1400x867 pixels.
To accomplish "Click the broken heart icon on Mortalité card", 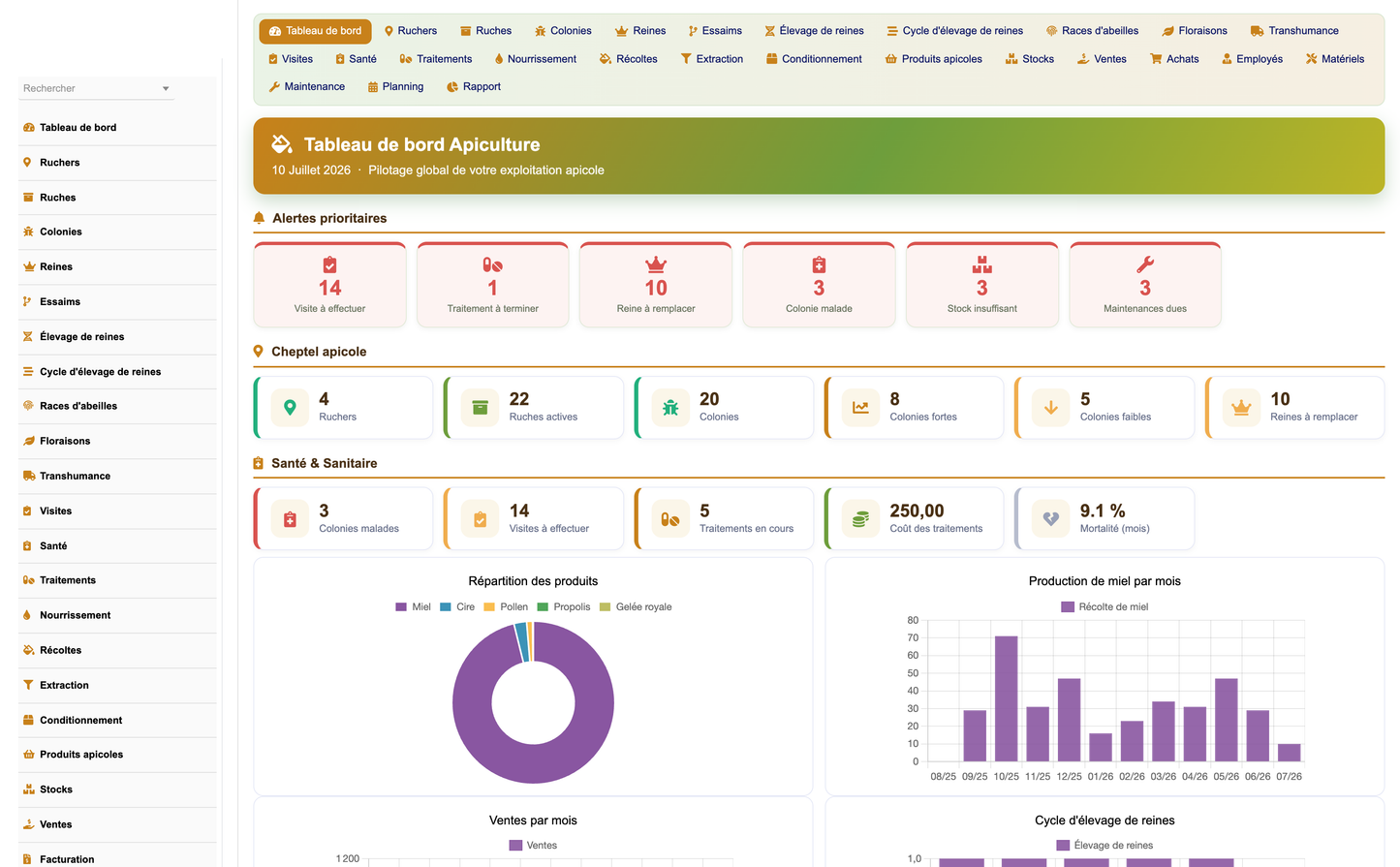I will click(x=1051, y=519).
